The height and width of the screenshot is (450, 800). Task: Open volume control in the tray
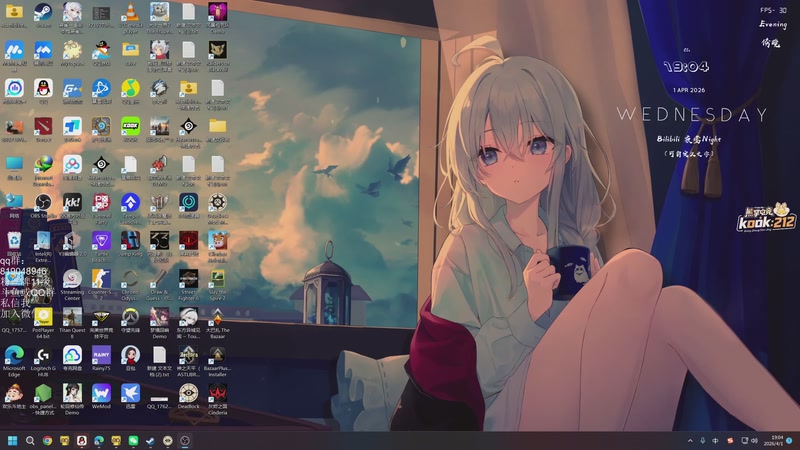coord(754,440)
